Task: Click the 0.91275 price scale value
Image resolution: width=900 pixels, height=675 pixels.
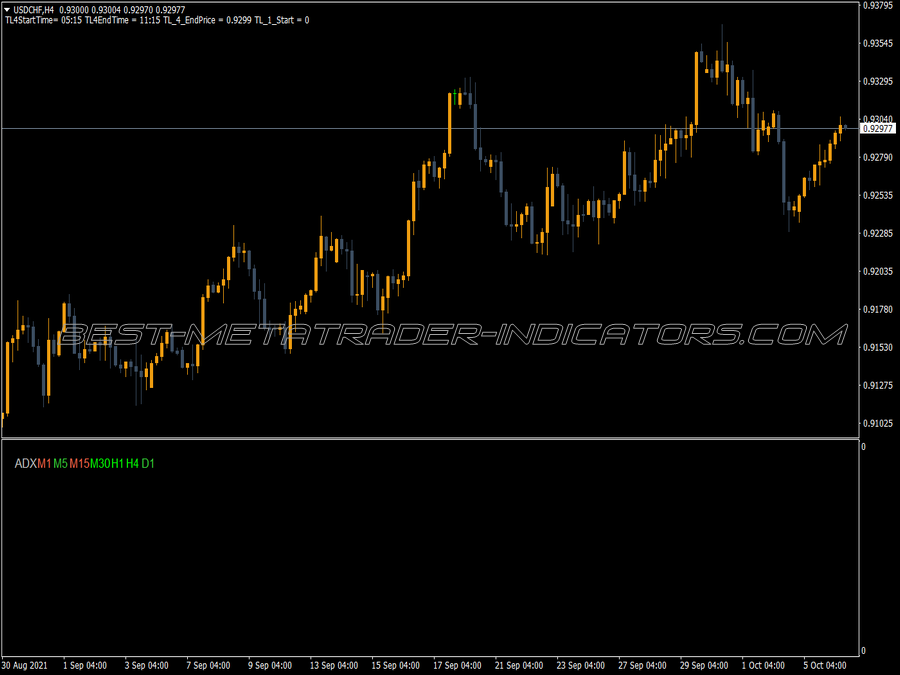Action: 878,385
